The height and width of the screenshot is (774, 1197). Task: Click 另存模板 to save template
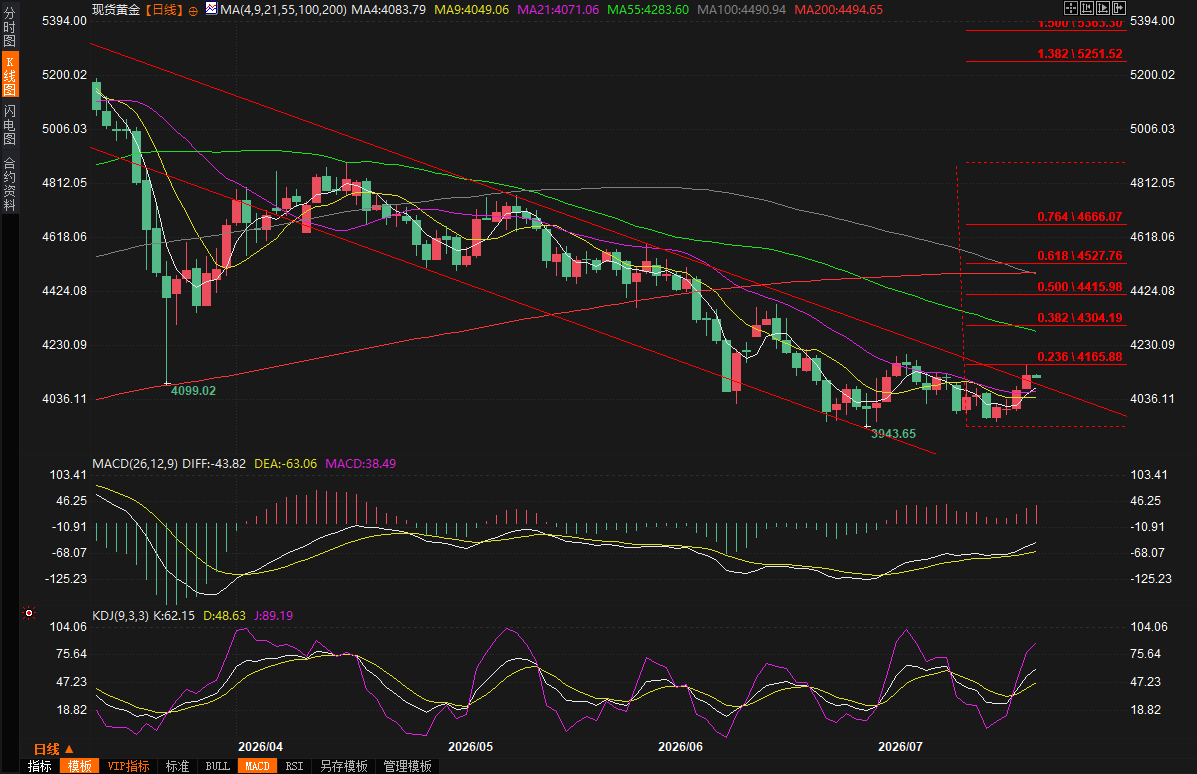[344, 766]
